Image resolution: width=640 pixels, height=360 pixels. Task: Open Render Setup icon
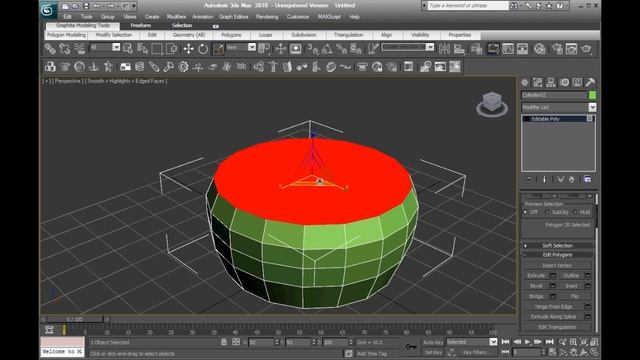tap(557, 49)
